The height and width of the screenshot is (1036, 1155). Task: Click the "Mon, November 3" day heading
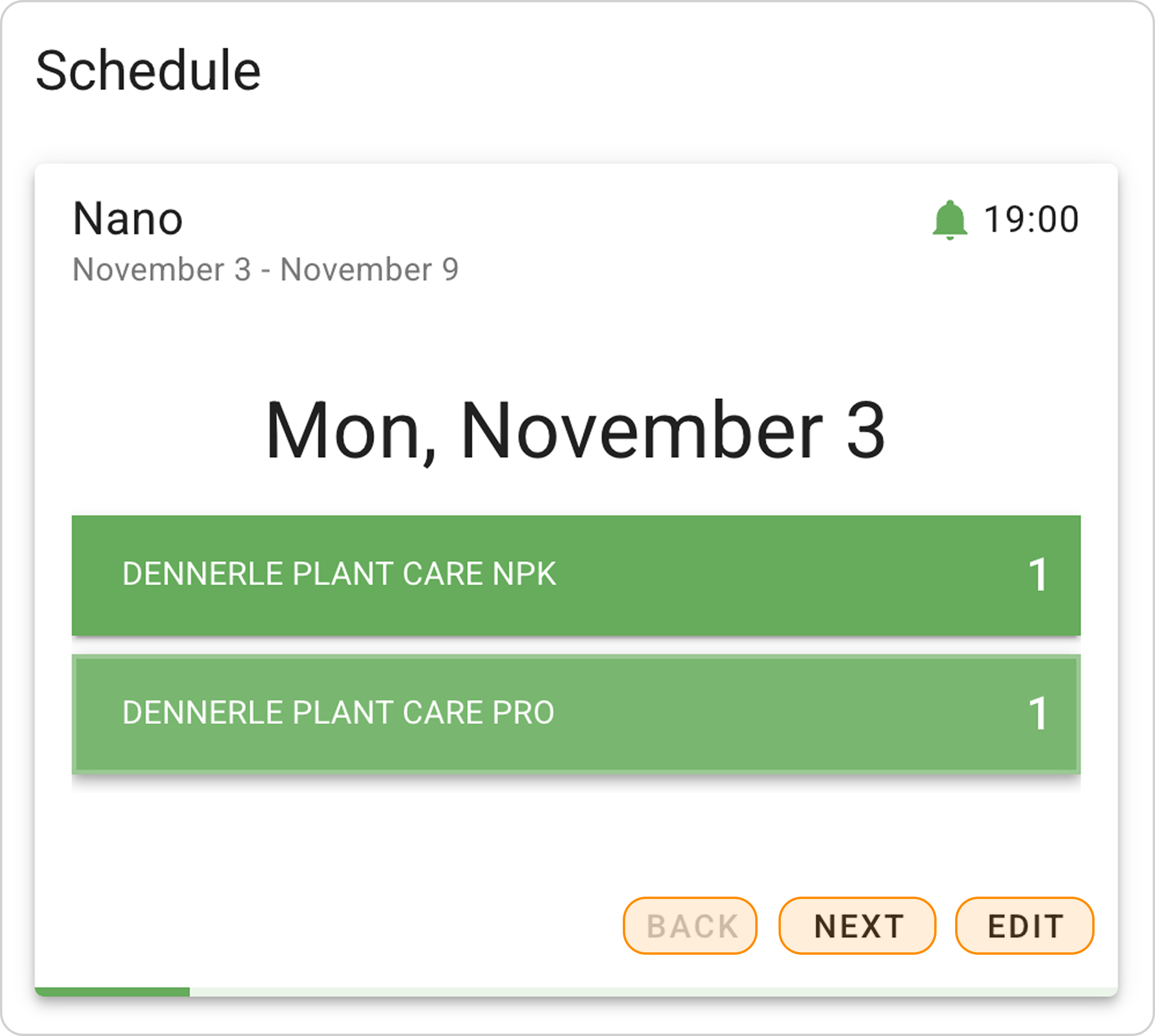pos(575,431)
